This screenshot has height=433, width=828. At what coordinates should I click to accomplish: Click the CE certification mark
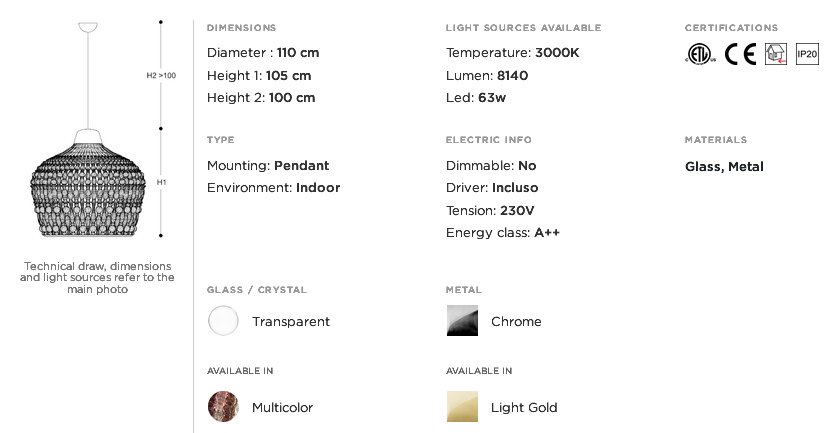[x=740, y=54]
